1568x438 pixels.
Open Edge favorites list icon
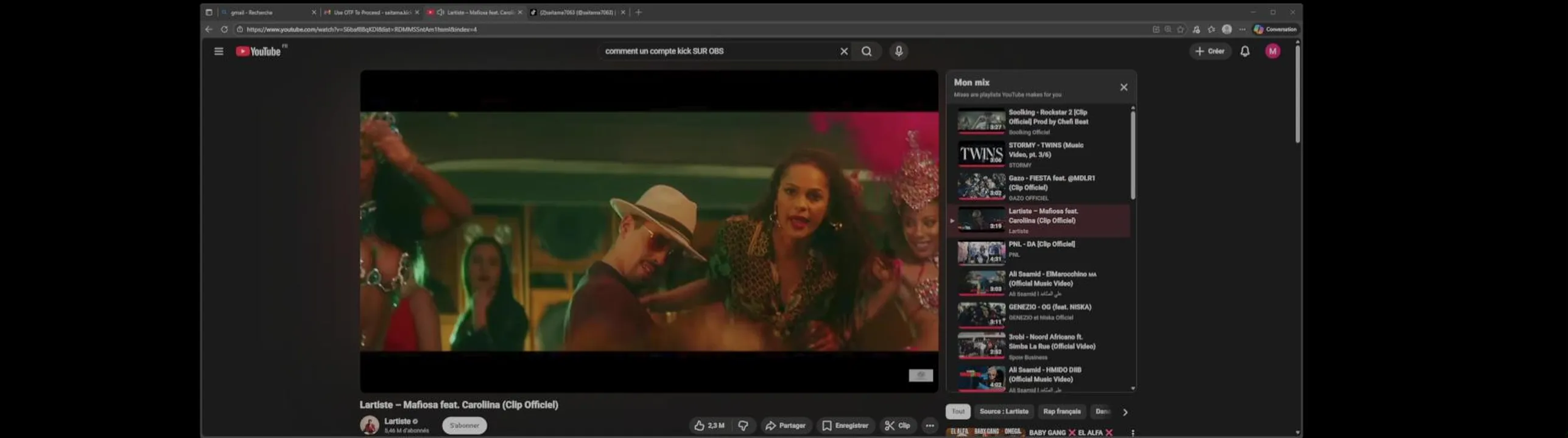1212,29
